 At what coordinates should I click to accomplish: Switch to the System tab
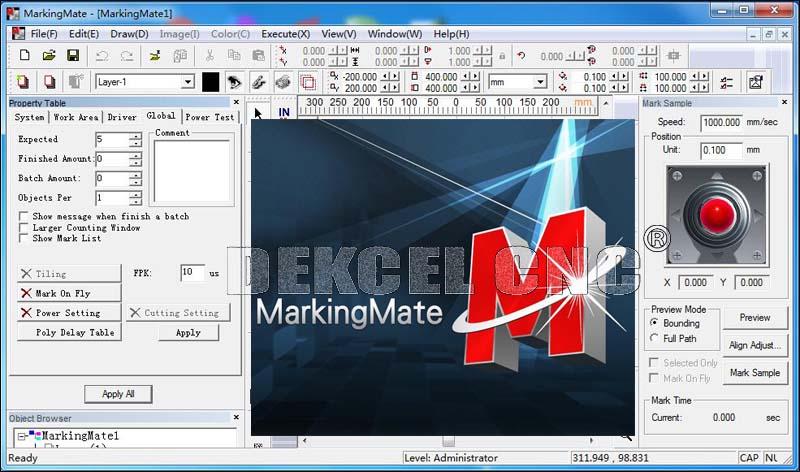tap(29, 117)
